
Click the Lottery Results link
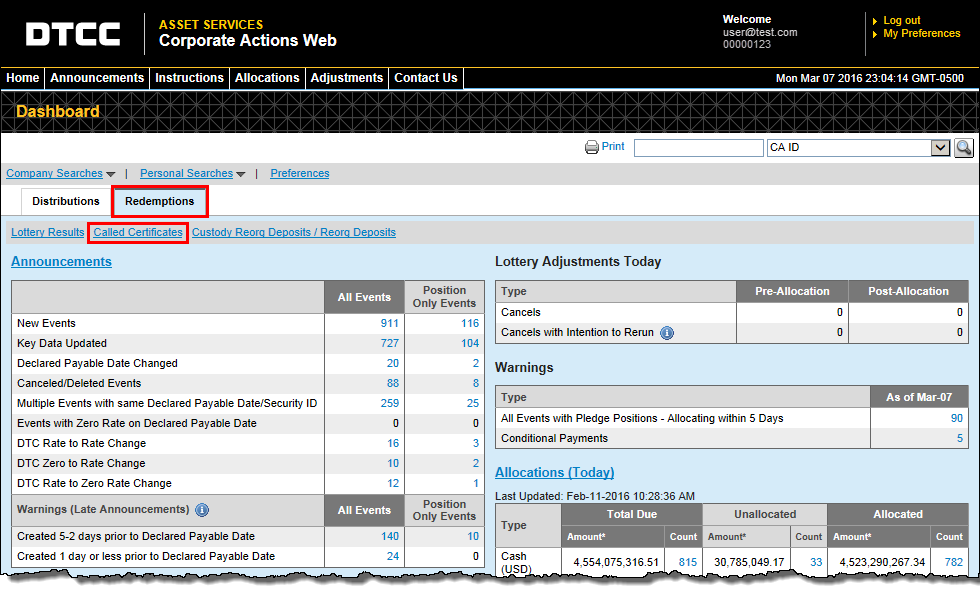click(x=48, y=232)
